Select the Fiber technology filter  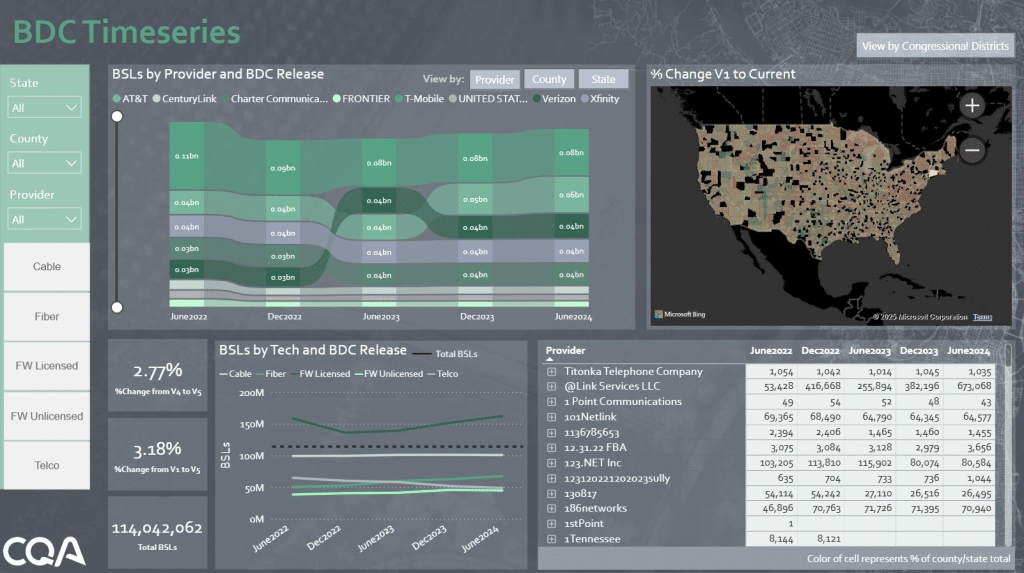[46, 316]
